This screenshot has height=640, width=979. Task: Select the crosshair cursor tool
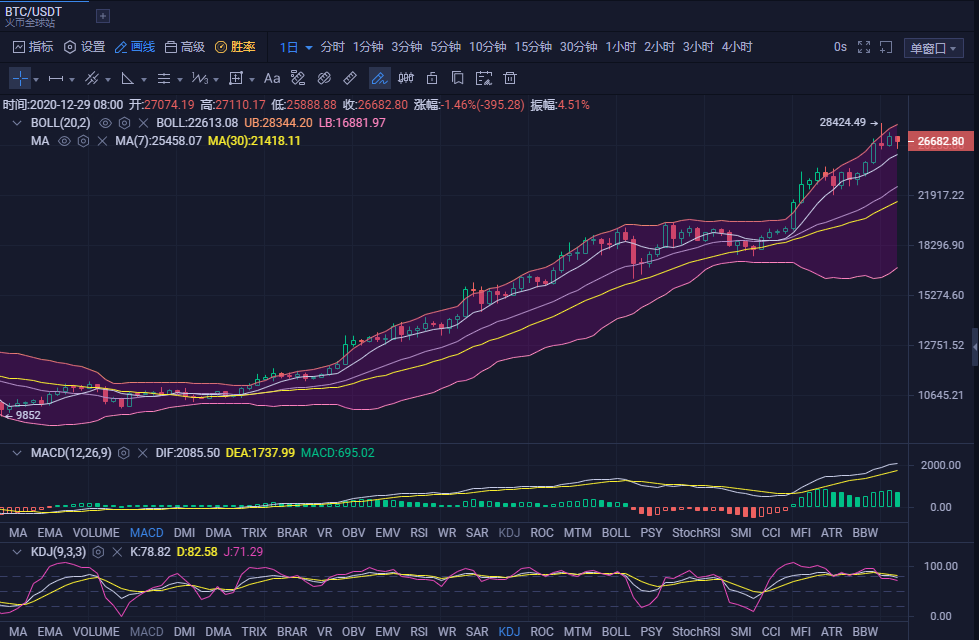(x=18, y=78)
